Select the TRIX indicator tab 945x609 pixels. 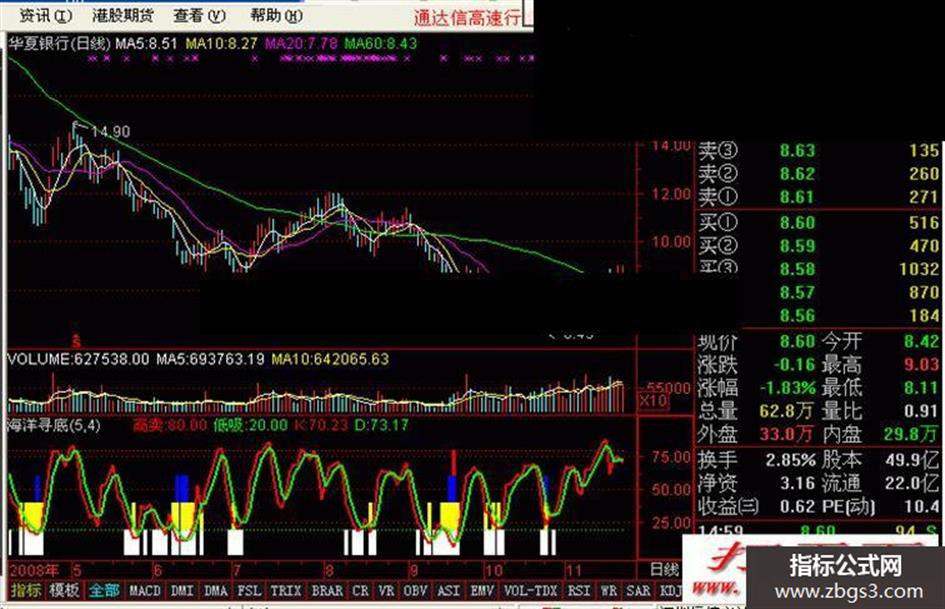[x=286, y=590]
